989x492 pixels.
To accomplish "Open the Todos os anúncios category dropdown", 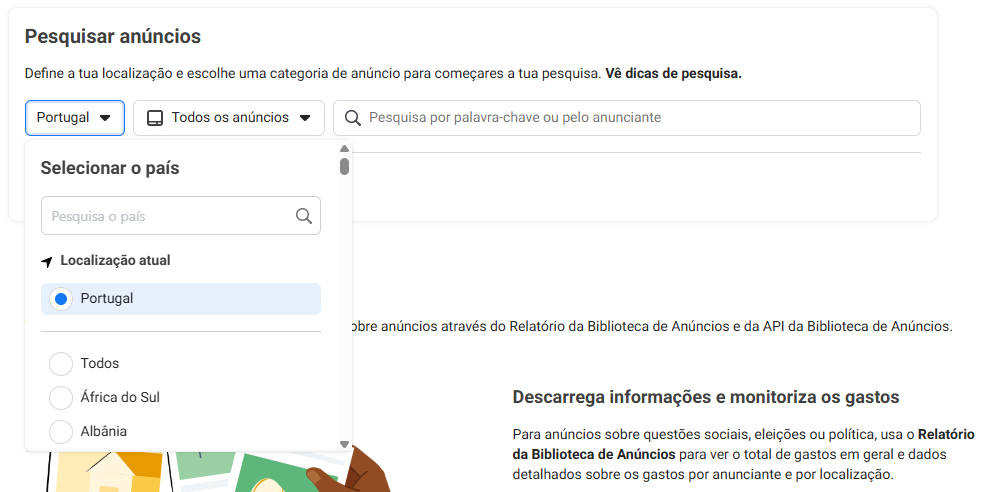I will [x=229, y=118].
